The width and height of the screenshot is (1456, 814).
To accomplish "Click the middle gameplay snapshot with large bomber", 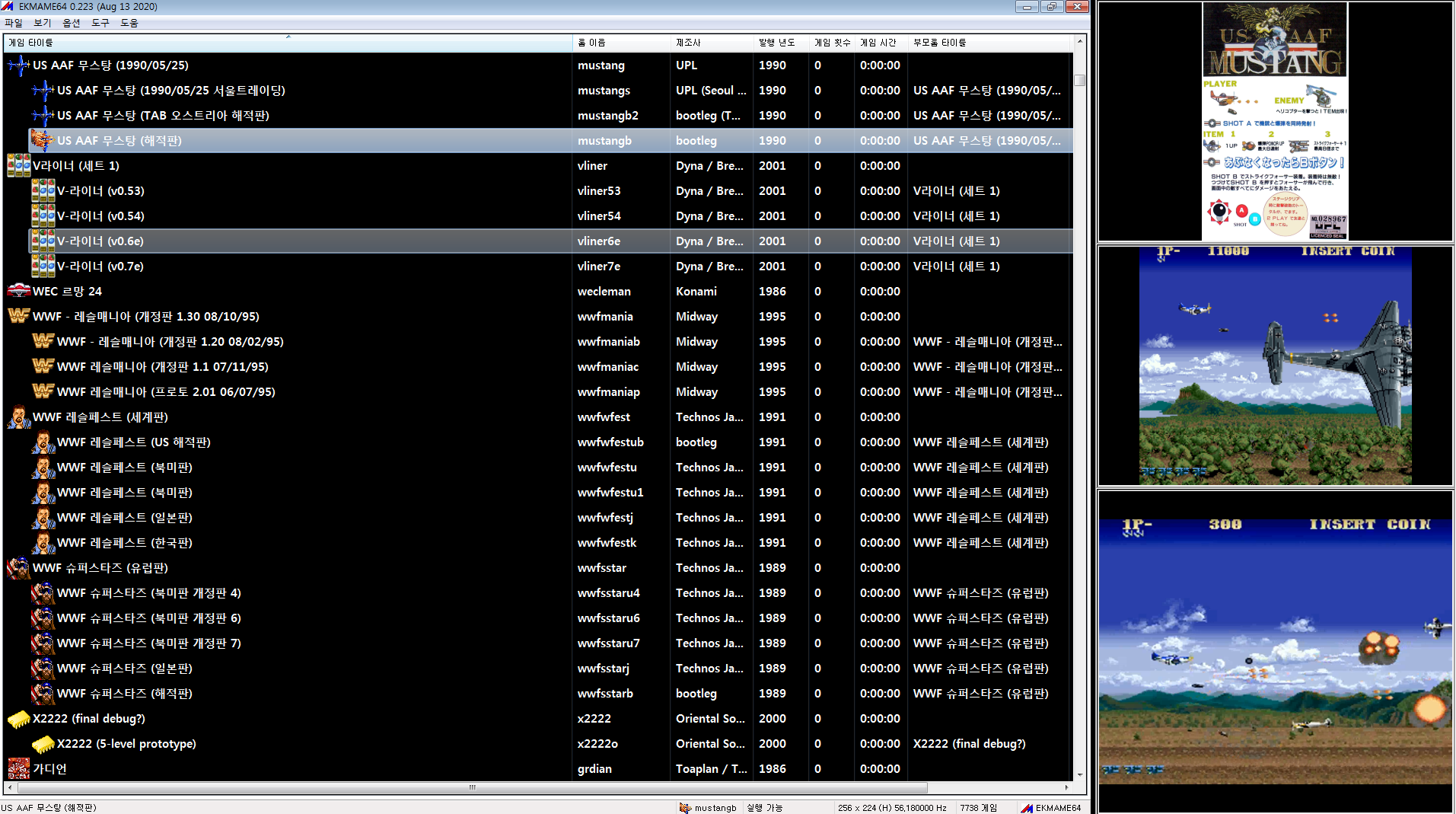I will click(x=1275, y=366).
